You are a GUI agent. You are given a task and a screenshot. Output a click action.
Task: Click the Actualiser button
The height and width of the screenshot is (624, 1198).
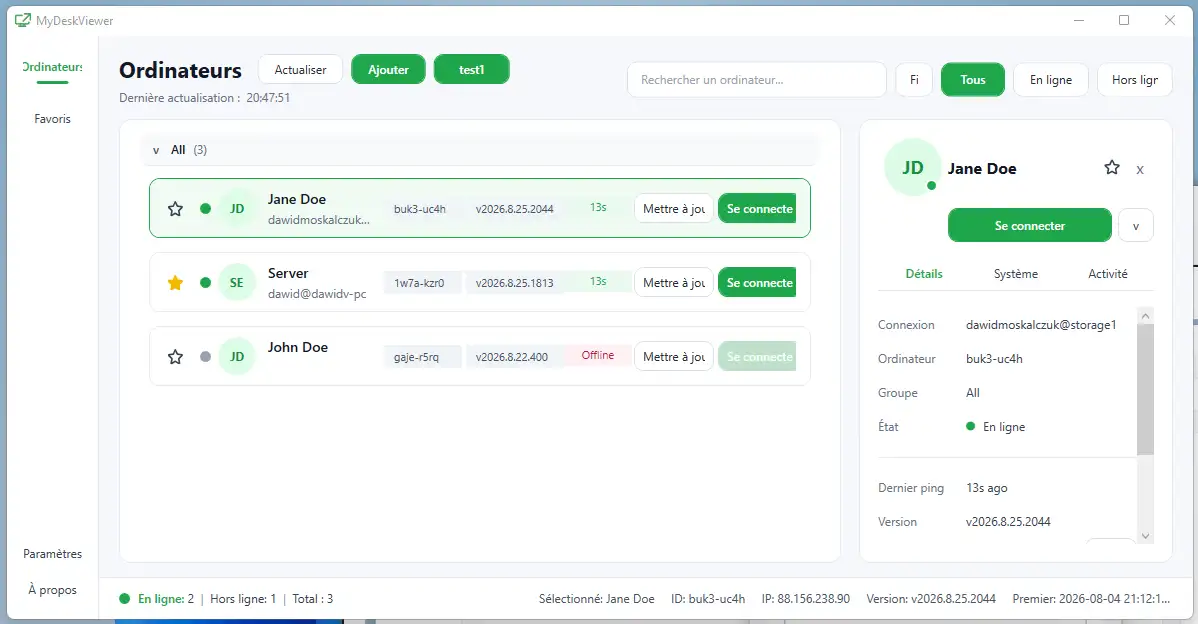point(300,70)
